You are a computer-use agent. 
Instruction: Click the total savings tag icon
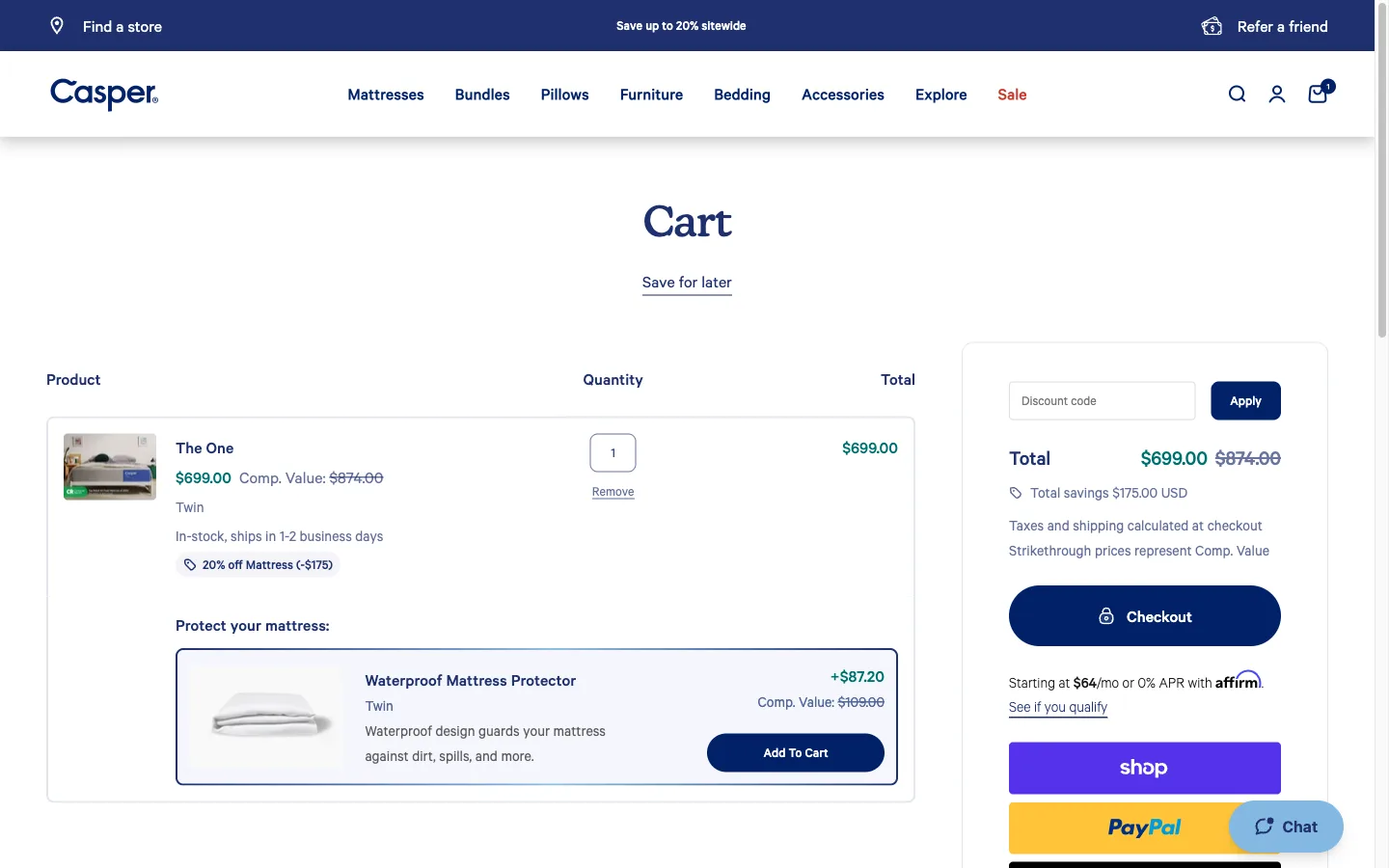point(1016,493)
